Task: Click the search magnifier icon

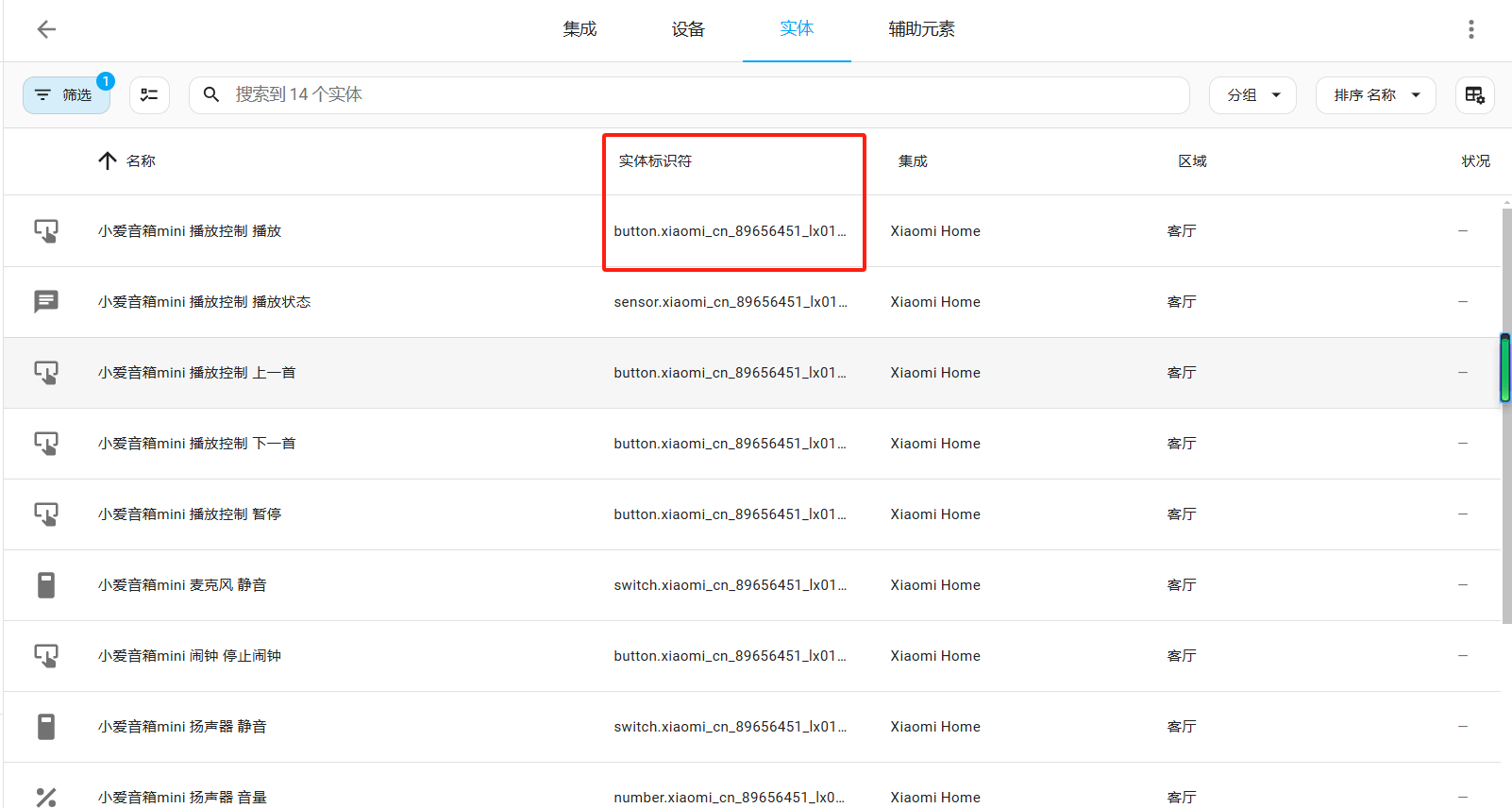Action: point(211,94)
